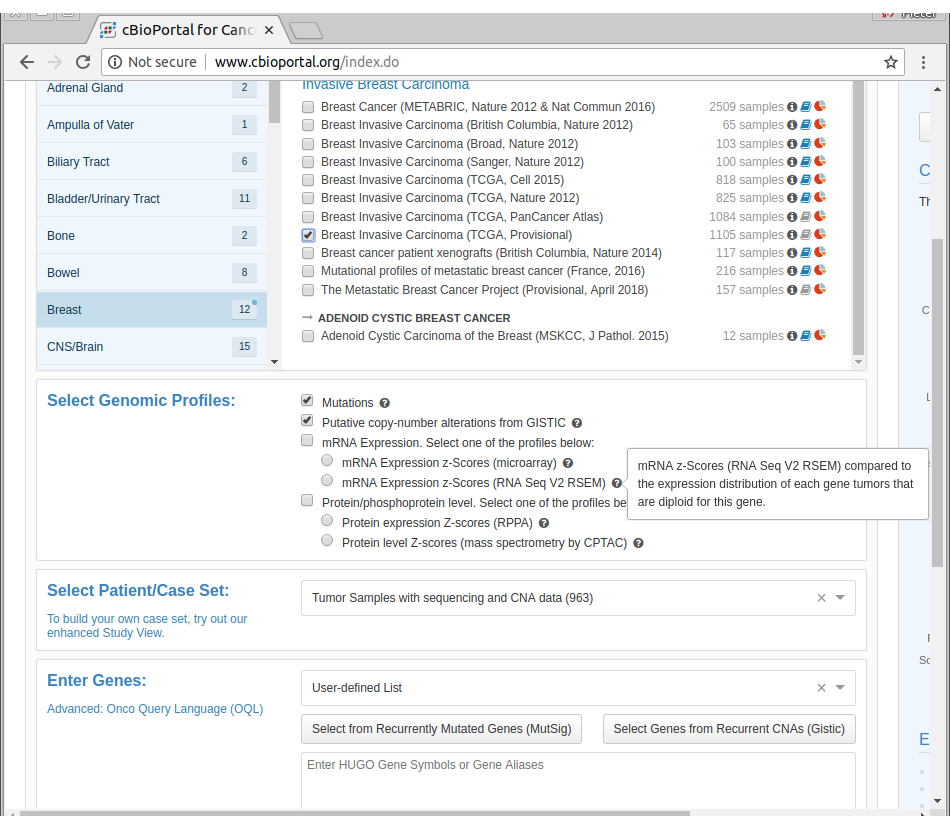Click the info icon beside the METABRIC breast study
This screenshot has height=829, width=950.
791,106
